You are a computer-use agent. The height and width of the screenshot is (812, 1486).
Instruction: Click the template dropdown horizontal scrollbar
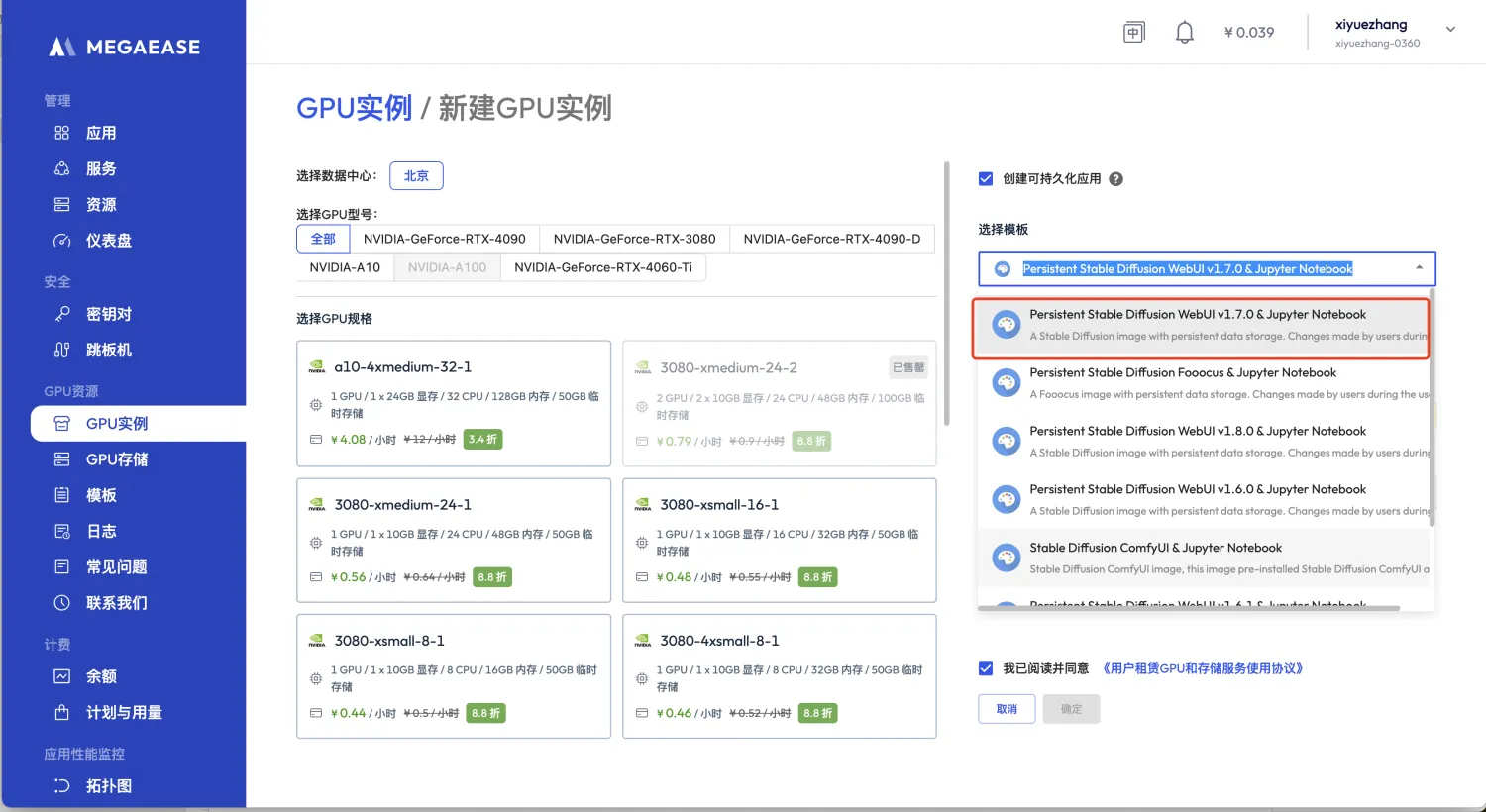(x=1189, y=608)
